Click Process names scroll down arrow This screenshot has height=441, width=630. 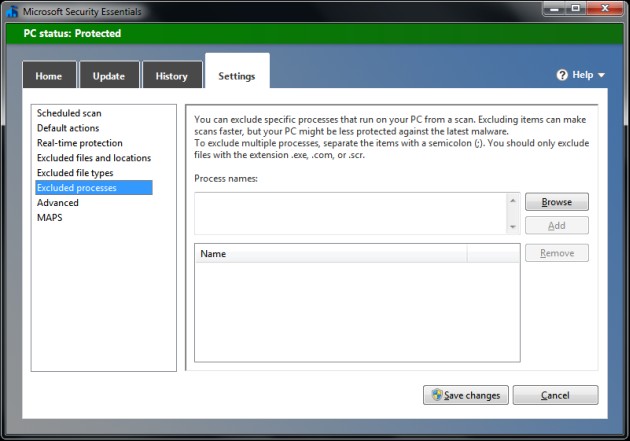(x=513, y=227)
